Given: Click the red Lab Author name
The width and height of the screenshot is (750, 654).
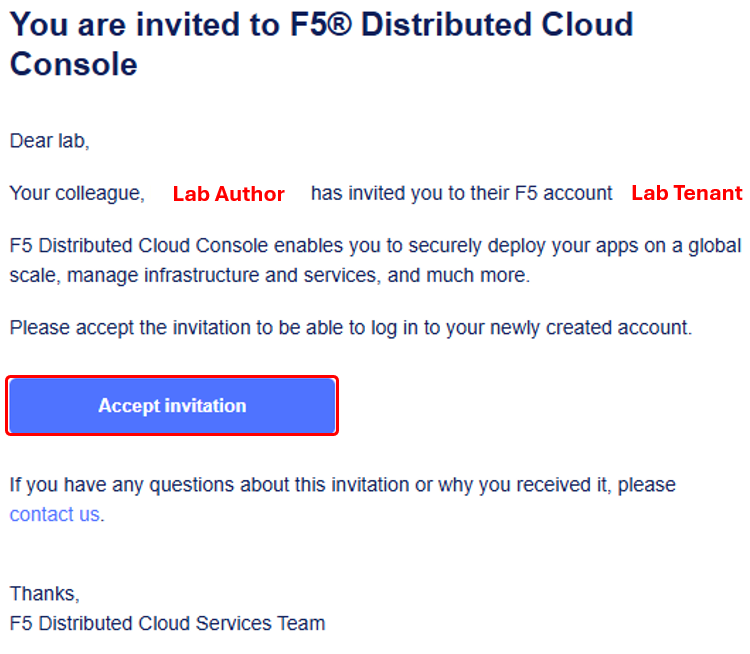Looking at the screenshot, I should click(229, 194).
